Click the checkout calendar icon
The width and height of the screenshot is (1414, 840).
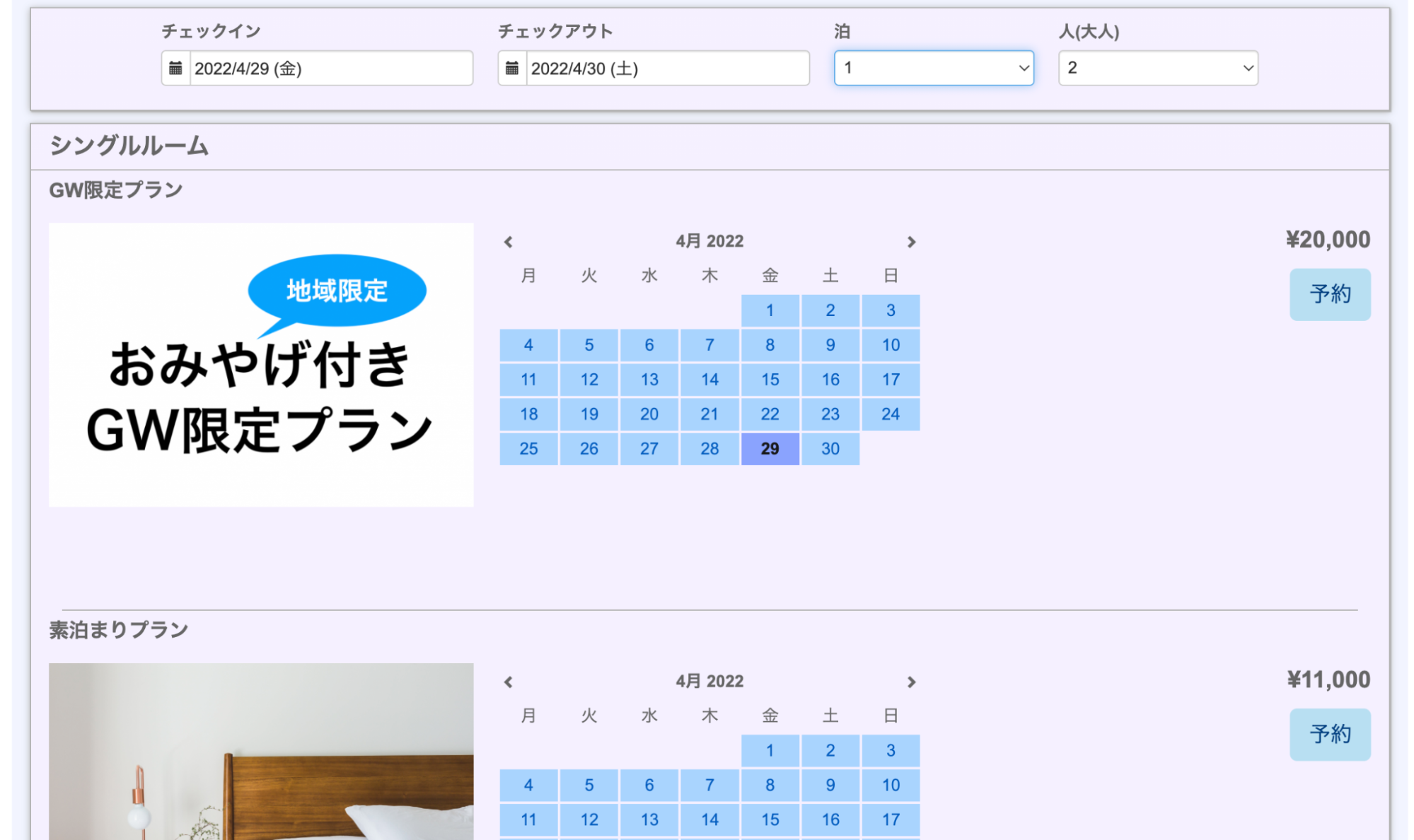[x=512, y=68]
